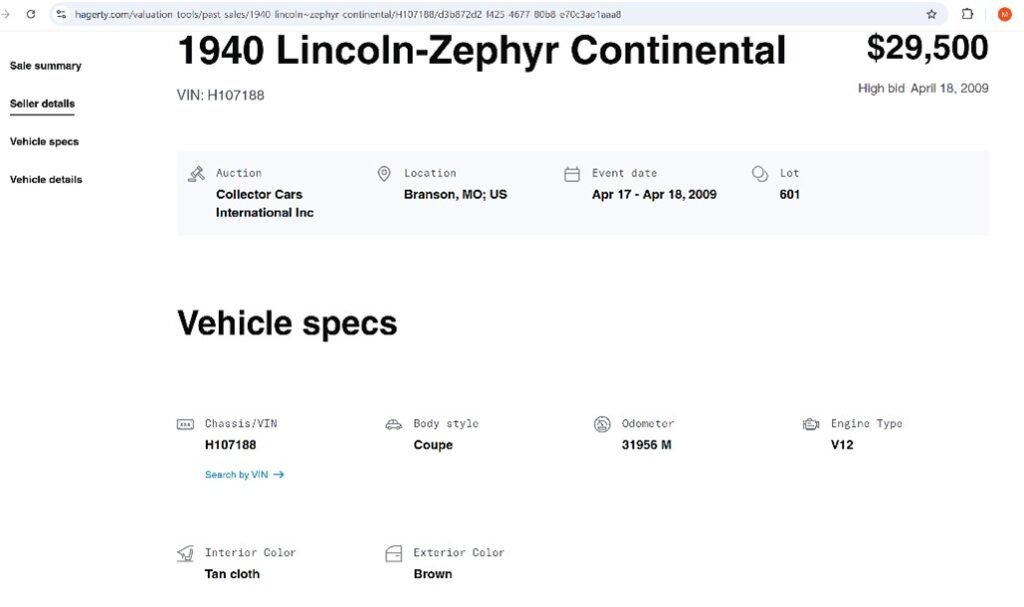Click the engine type icon
The image size is (1024, 607).
[811, 424]
